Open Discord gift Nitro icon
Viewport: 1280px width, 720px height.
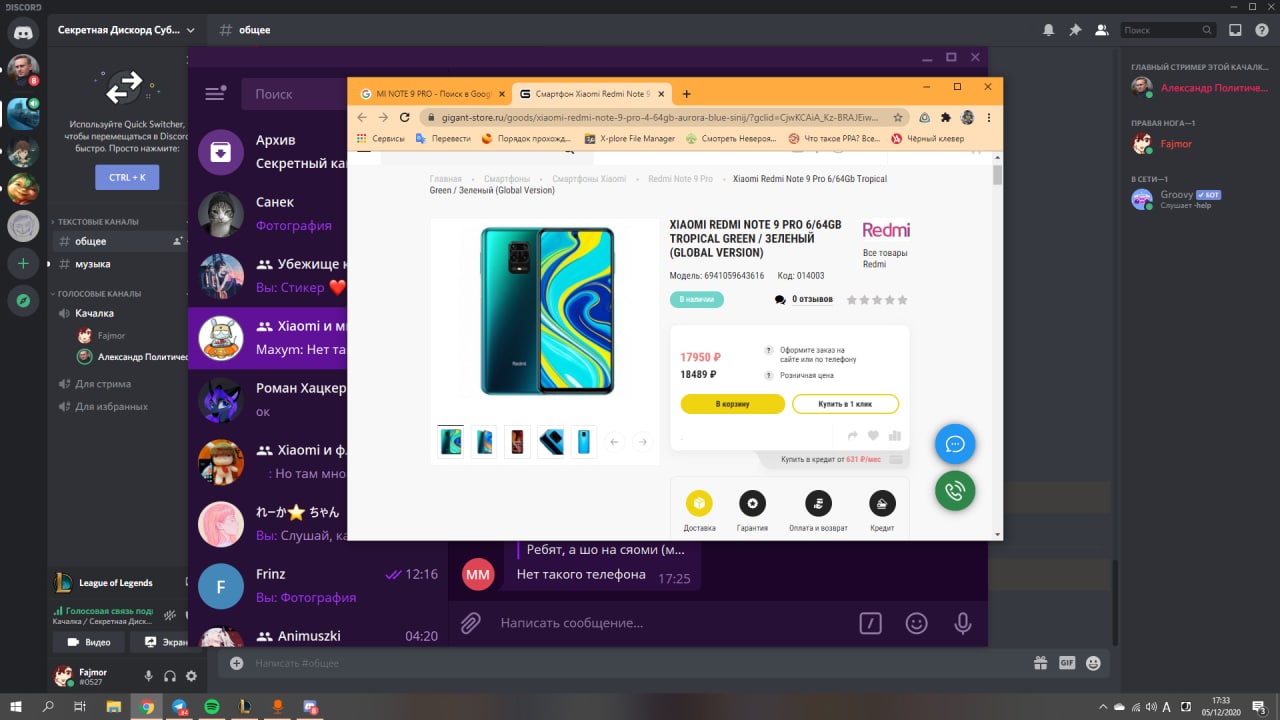(x=1041, y=663)
